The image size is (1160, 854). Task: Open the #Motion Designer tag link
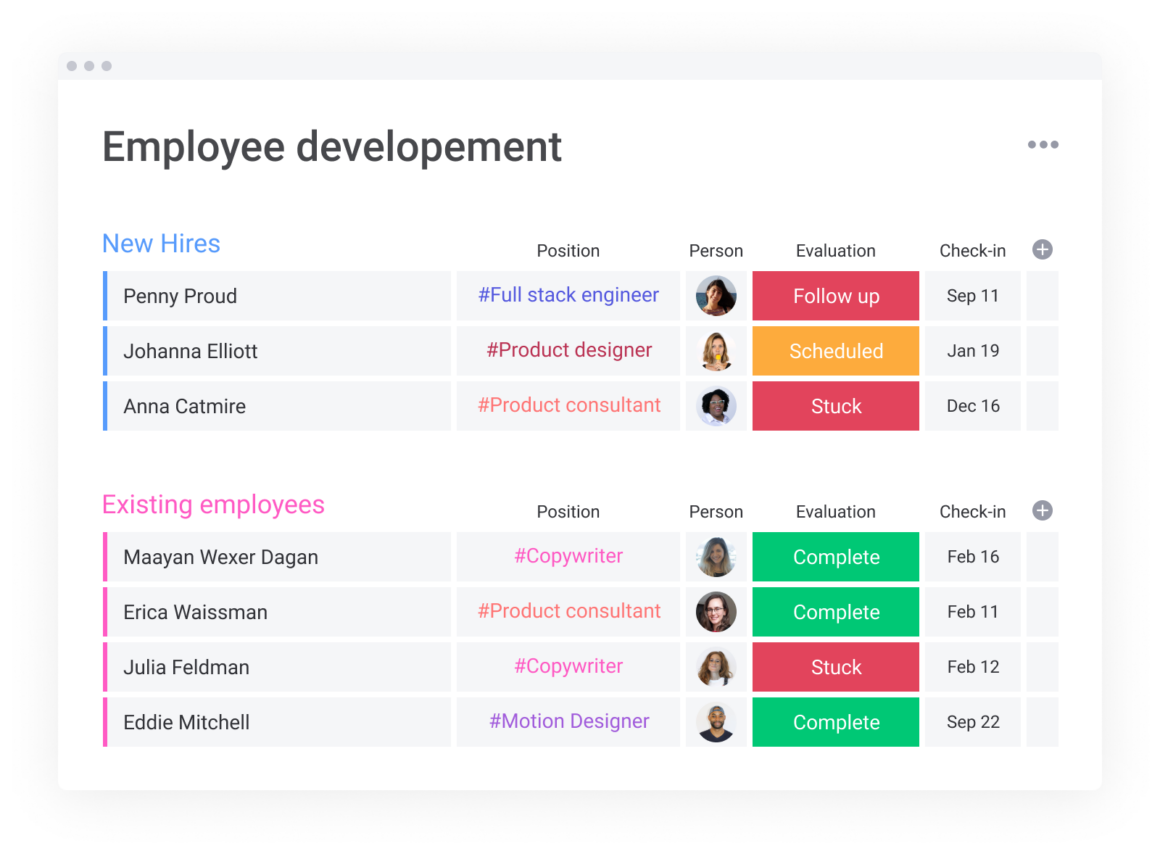click(568, 721)
